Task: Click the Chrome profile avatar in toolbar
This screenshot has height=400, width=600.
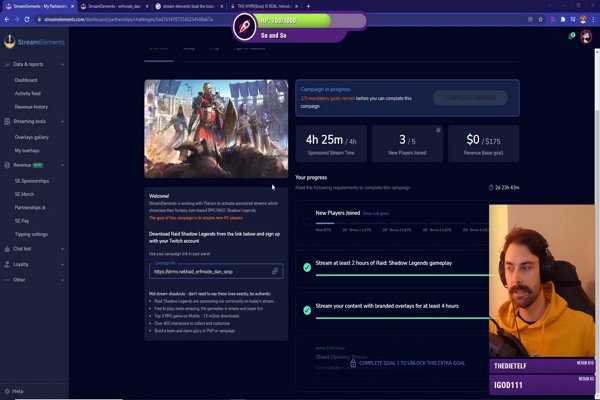Action: click(583, 19)
